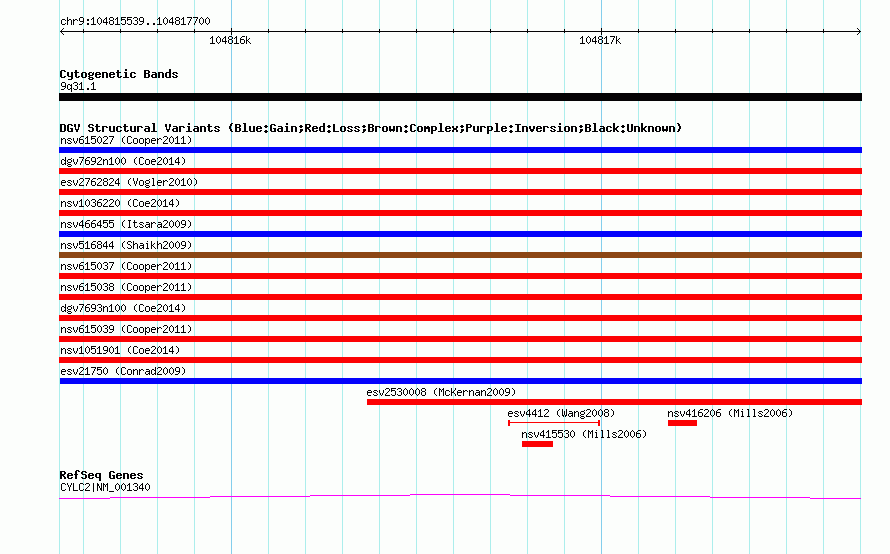The image size is (890, 554).
Task: Click the DGV Structural Variants track heading
Action: tap(371, 128)
